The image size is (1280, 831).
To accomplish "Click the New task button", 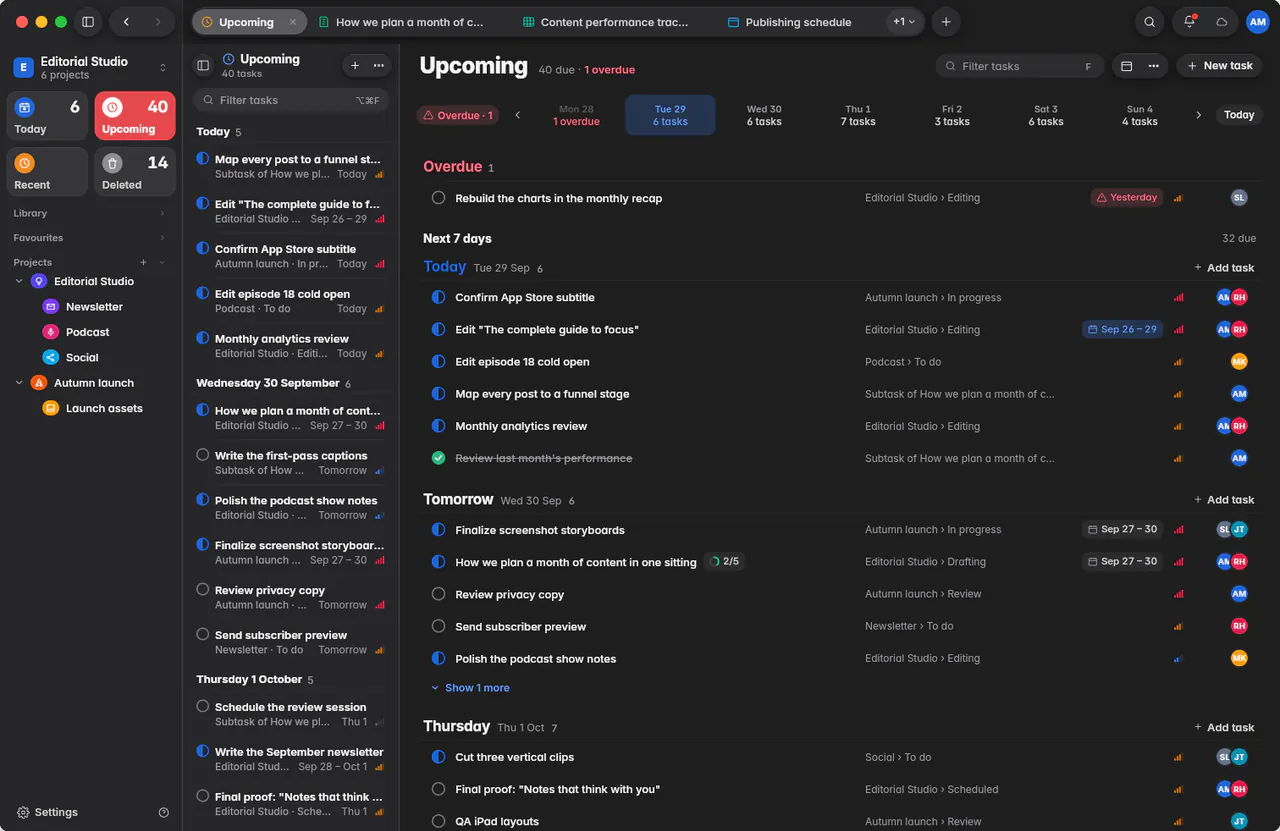I will [1218, 66].
